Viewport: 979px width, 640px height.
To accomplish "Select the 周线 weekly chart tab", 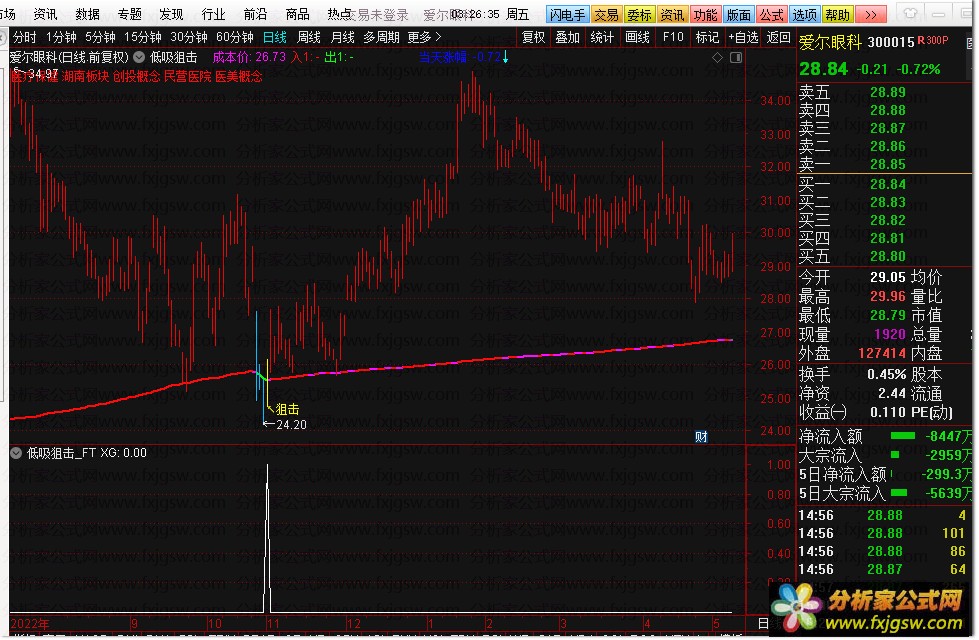I will click(308, 37).
